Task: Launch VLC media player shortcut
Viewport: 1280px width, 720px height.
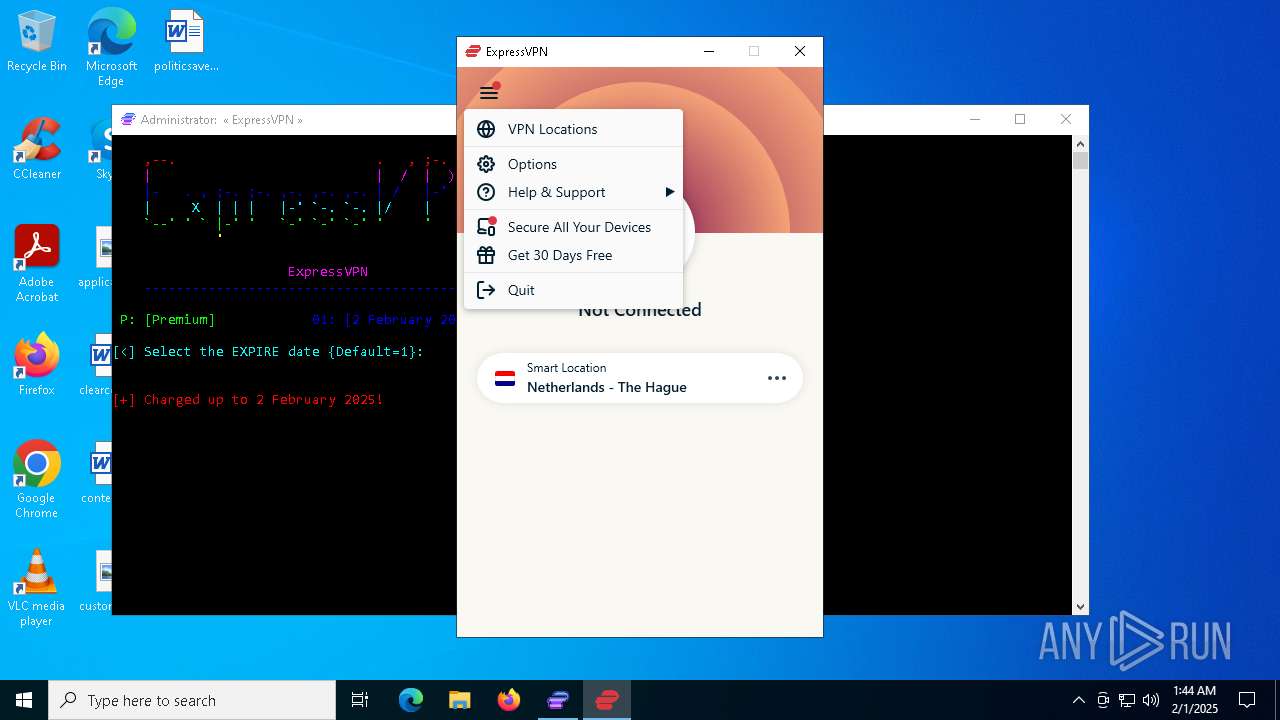Action: click(37, 588)
